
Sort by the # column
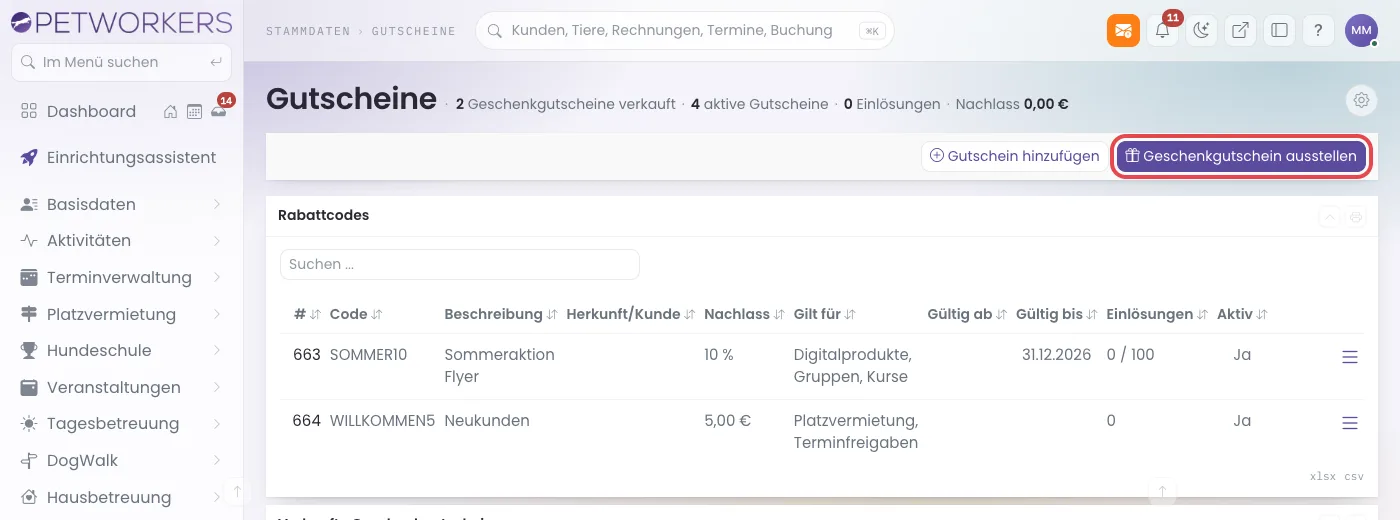(307, 314)
